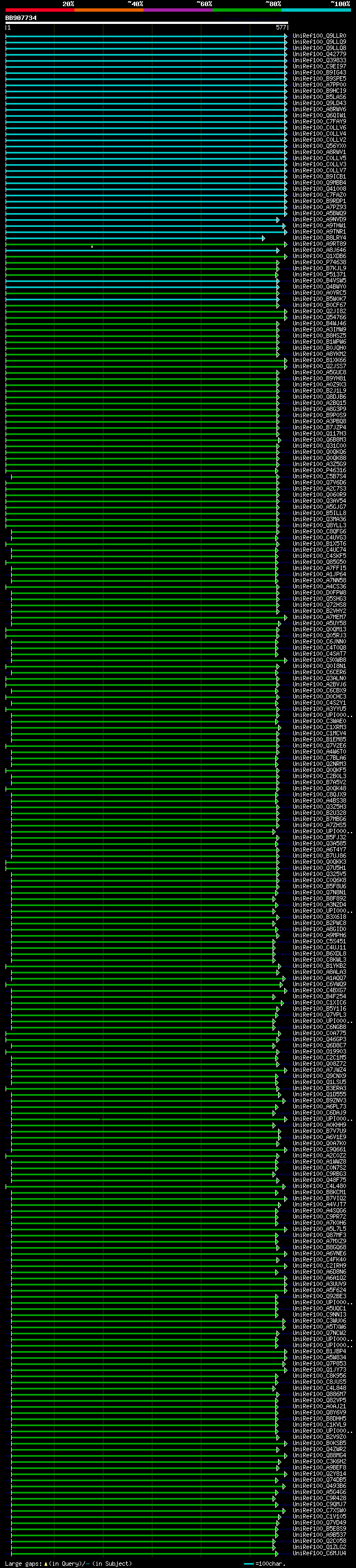Click the query end position 577
This screenshot has width=356, height=1568.
tap(281, 27)
